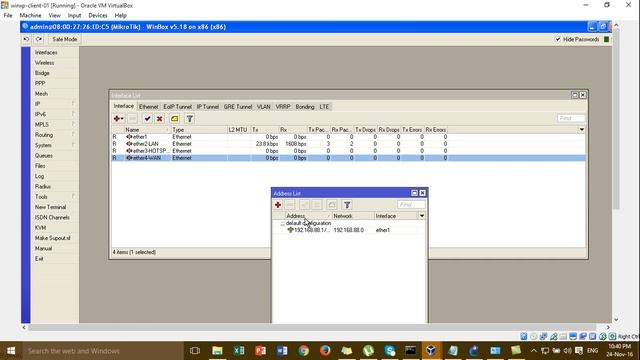
Task: Switch to the Ethernet tab
Action: pos(148,107)
